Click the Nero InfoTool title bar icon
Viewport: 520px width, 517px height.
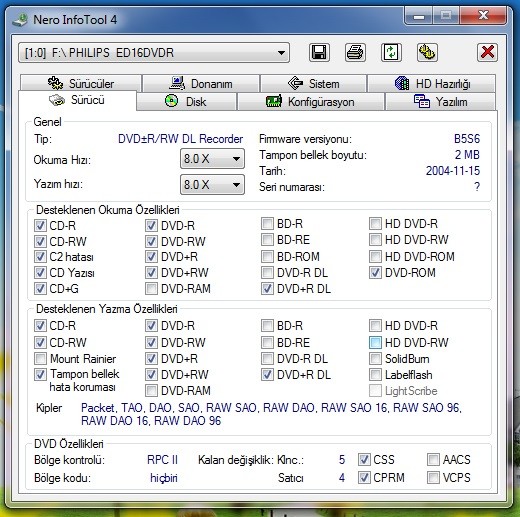(x=20, y=20)
